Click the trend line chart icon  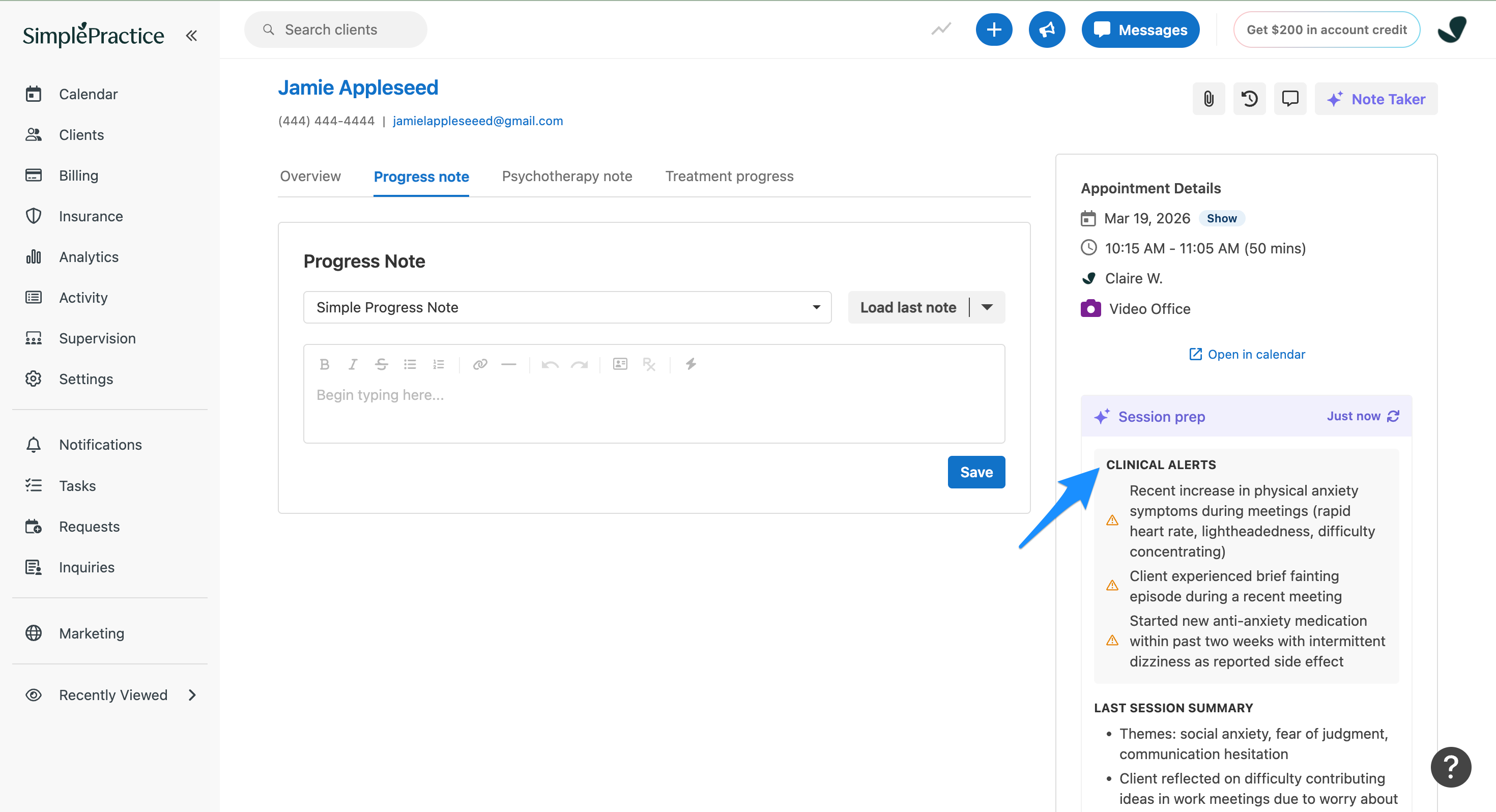941,29
